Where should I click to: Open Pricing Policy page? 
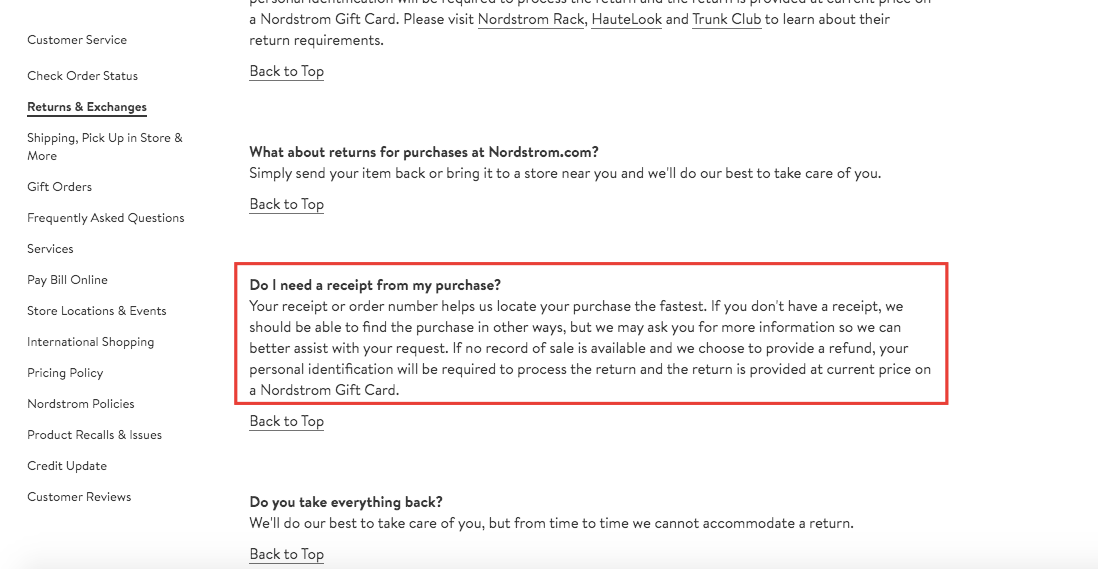click(x=65, y=373)
